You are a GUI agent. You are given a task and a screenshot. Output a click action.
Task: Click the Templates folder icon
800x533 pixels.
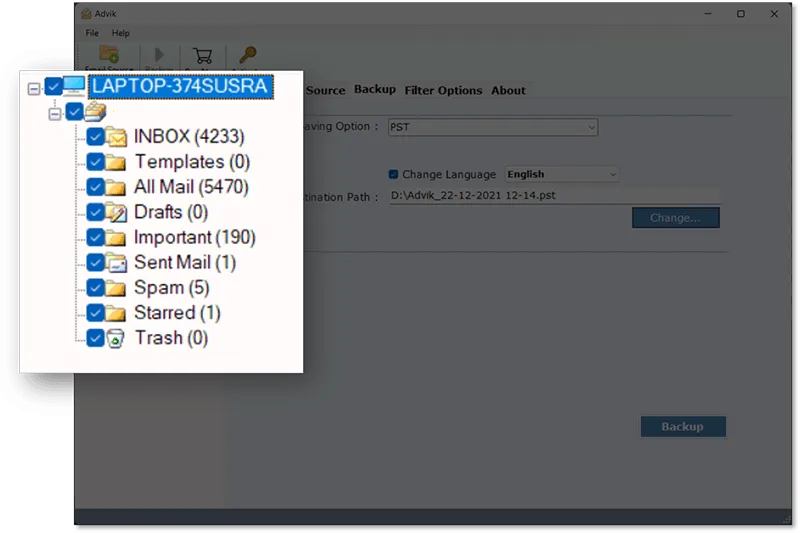click(115, 162)
